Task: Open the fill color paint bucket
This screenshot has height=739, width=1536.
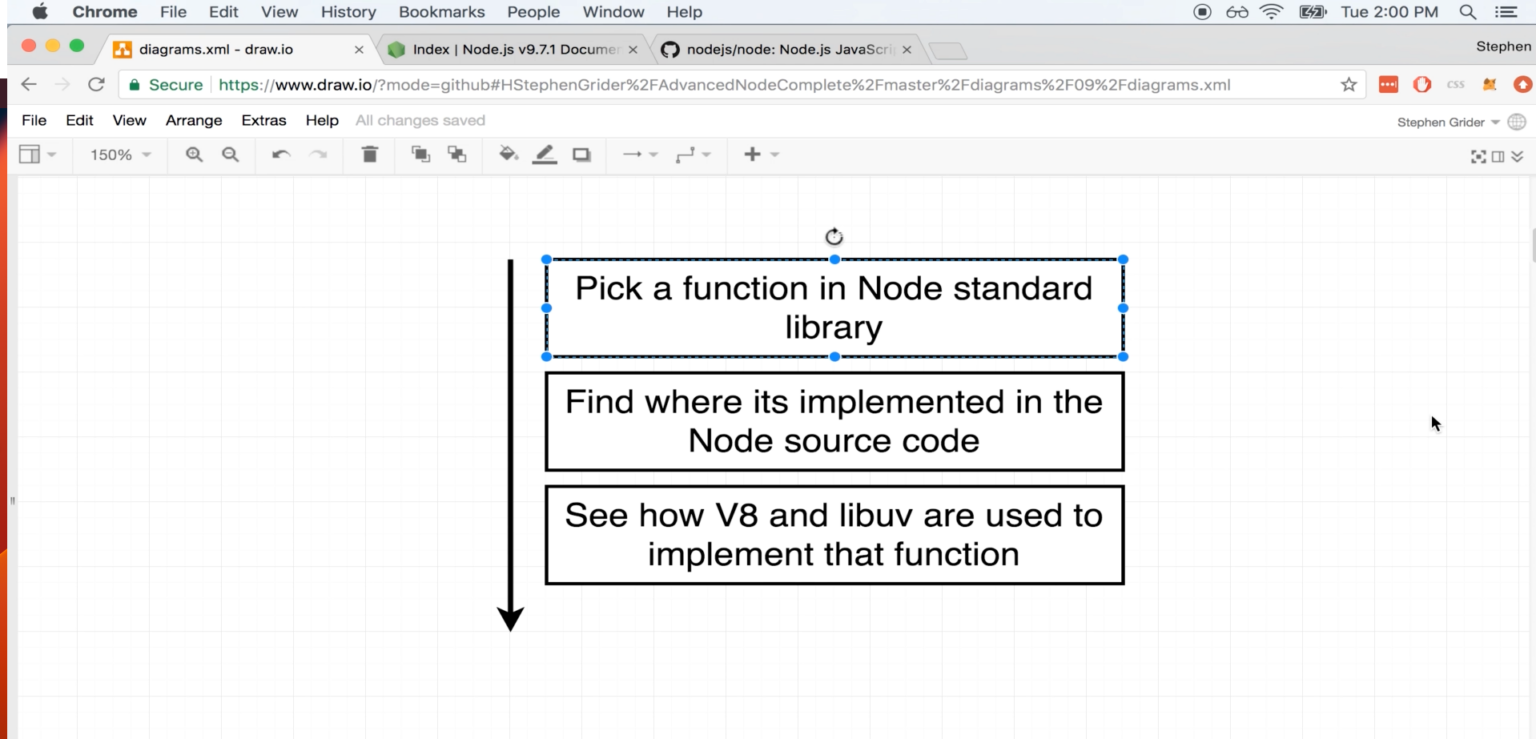Action: (x=508, y=155)
